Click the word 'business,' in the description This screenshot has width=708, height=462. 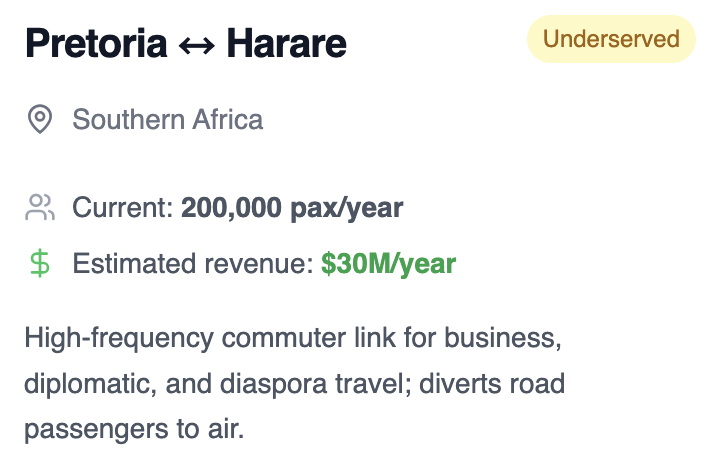[x=503, y=338]
